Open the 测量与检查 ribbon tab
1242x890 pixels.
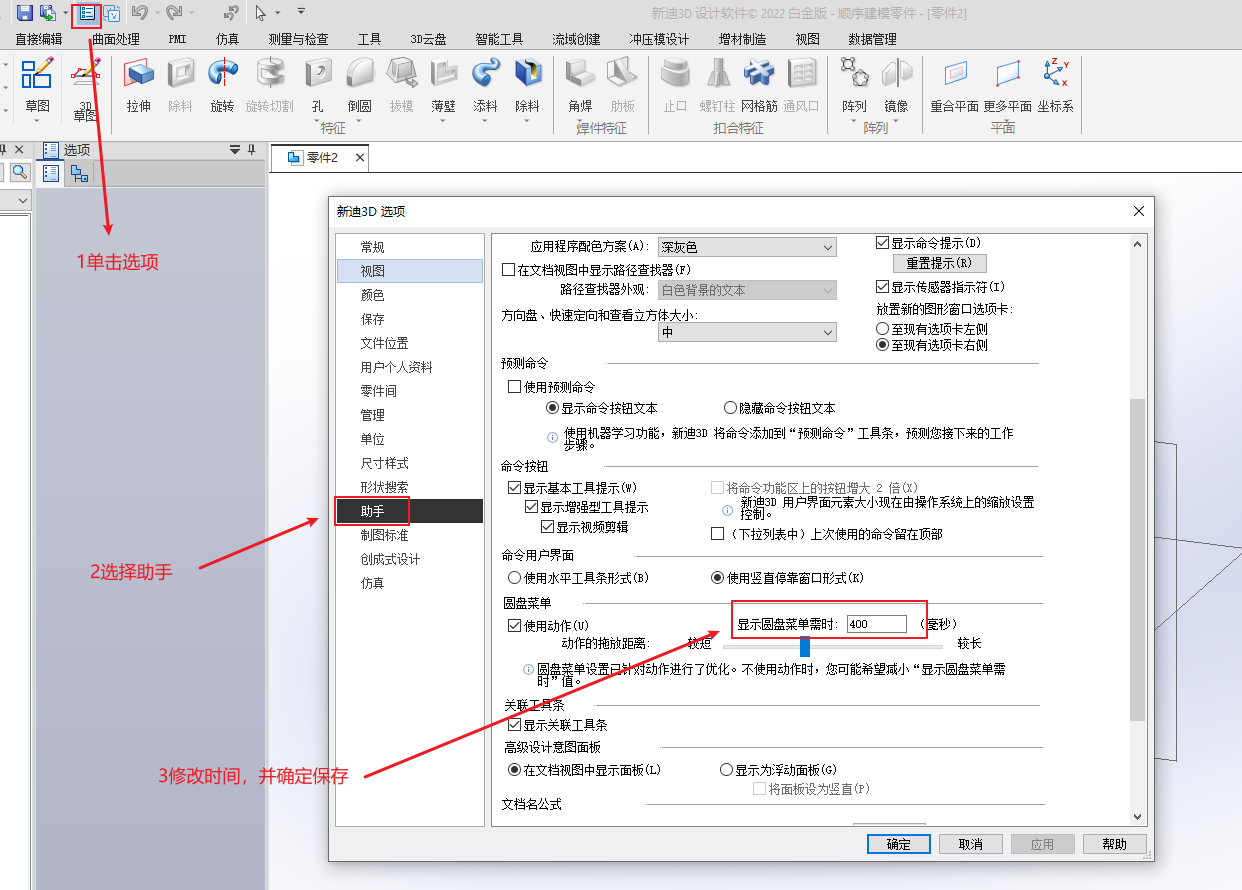click(x=298, y=39)
